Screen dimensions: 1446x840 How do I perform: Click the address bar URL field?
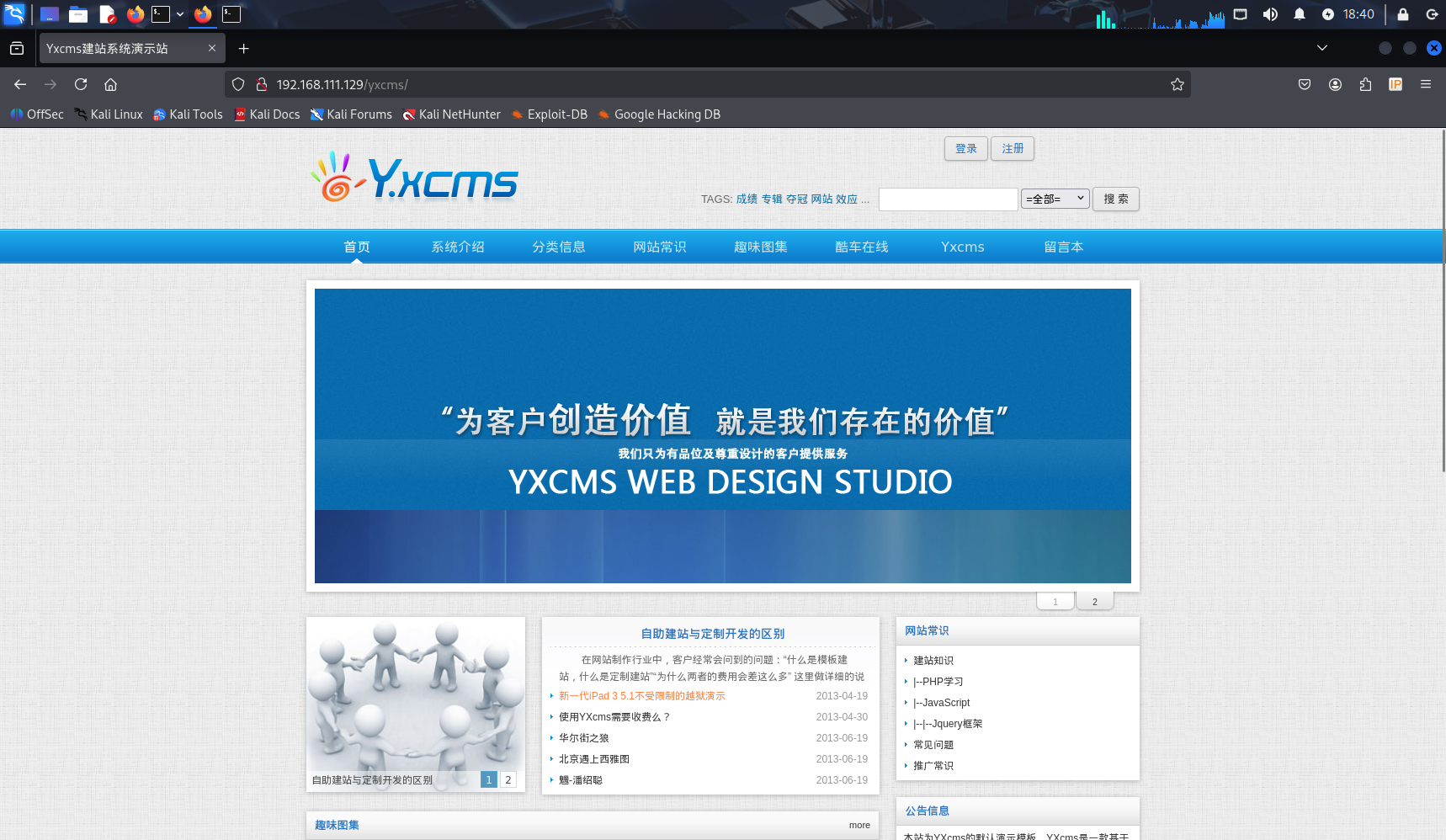[x=707, y=84]
